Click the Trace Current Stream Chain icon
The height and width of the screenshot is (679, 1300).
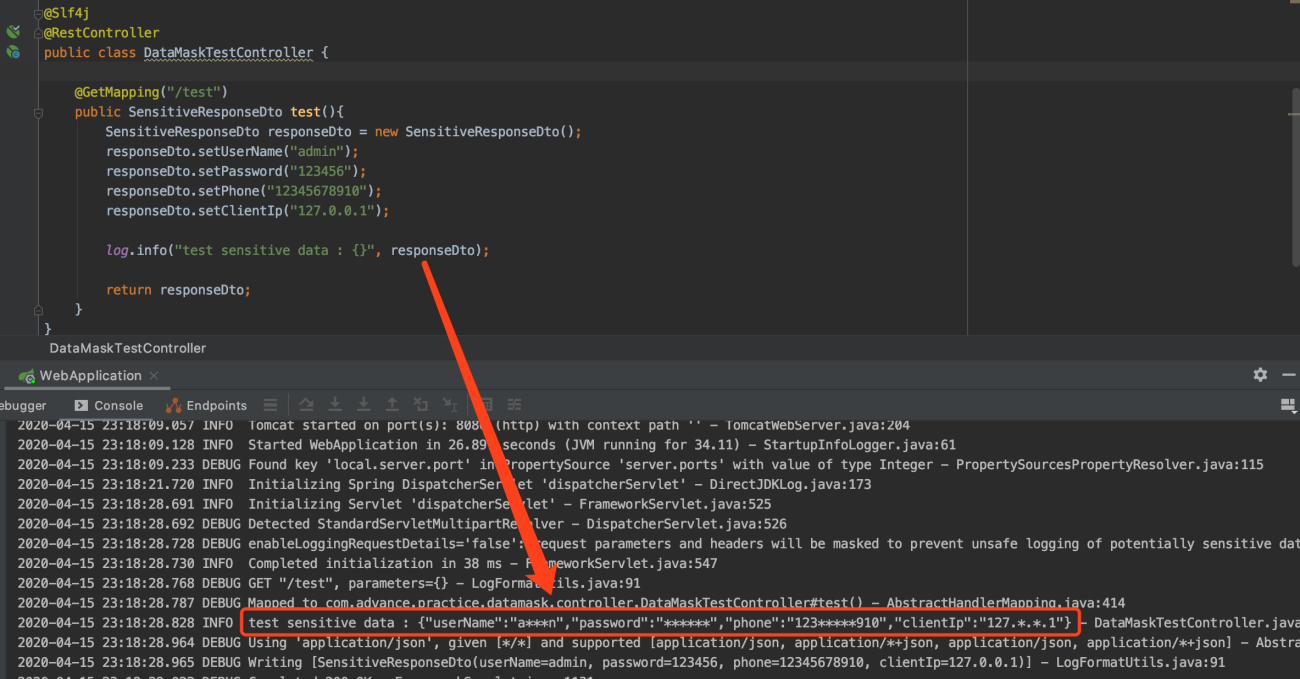coord(515,405)
